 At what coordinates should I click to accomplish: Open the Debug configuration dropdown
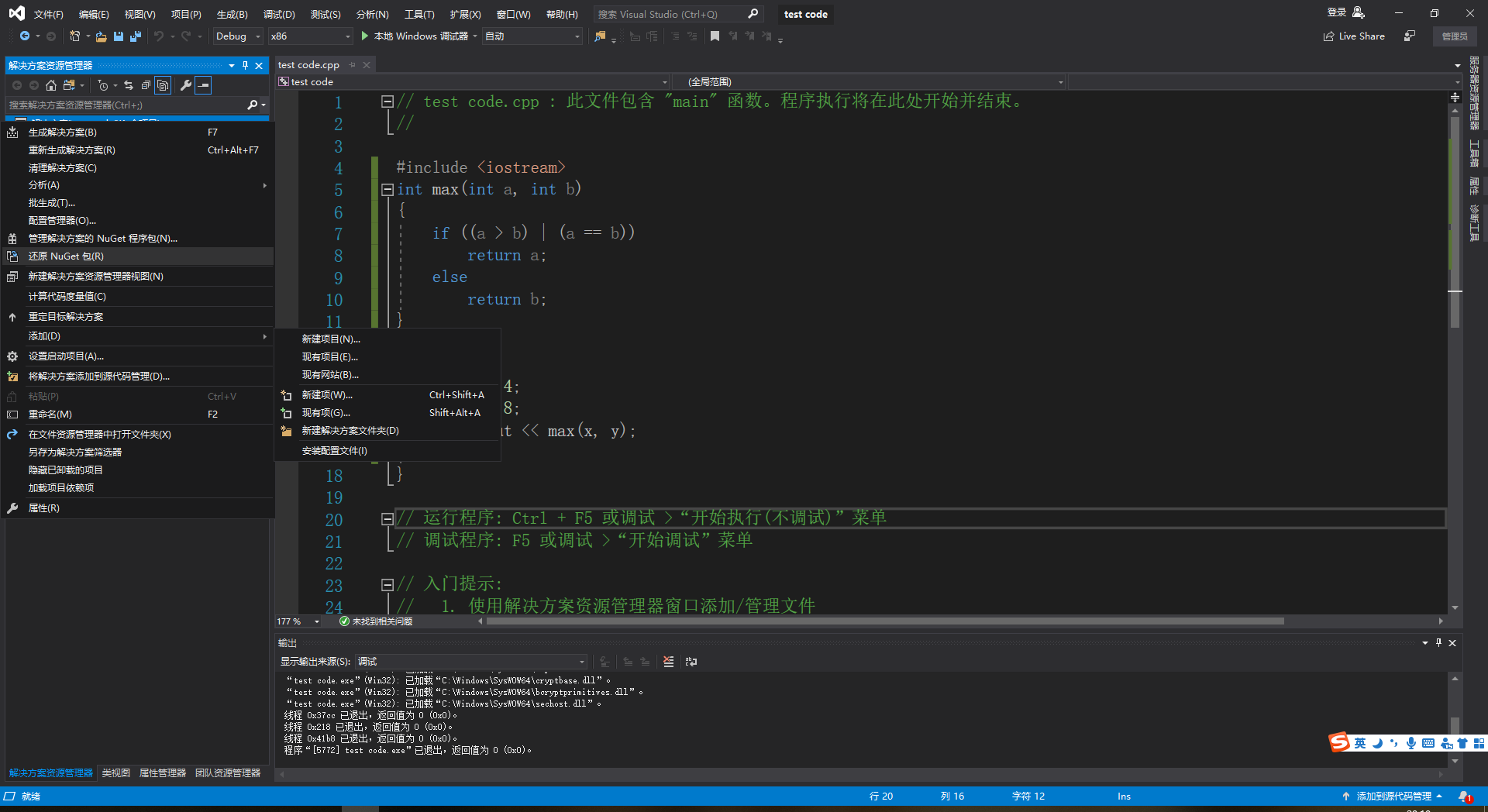click(238, 36)
